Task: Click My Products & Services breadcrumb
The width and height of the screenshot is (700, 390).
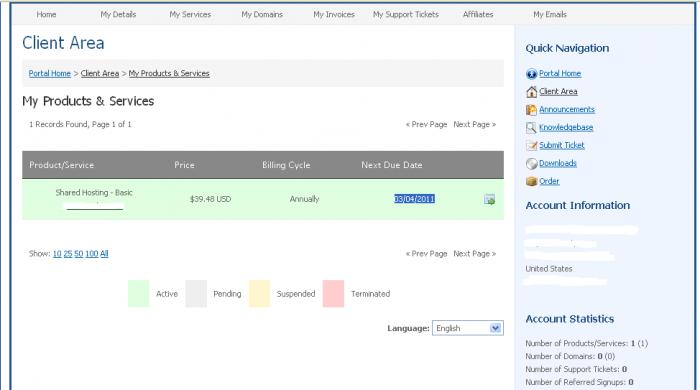Action: click(x=169, y=73)
